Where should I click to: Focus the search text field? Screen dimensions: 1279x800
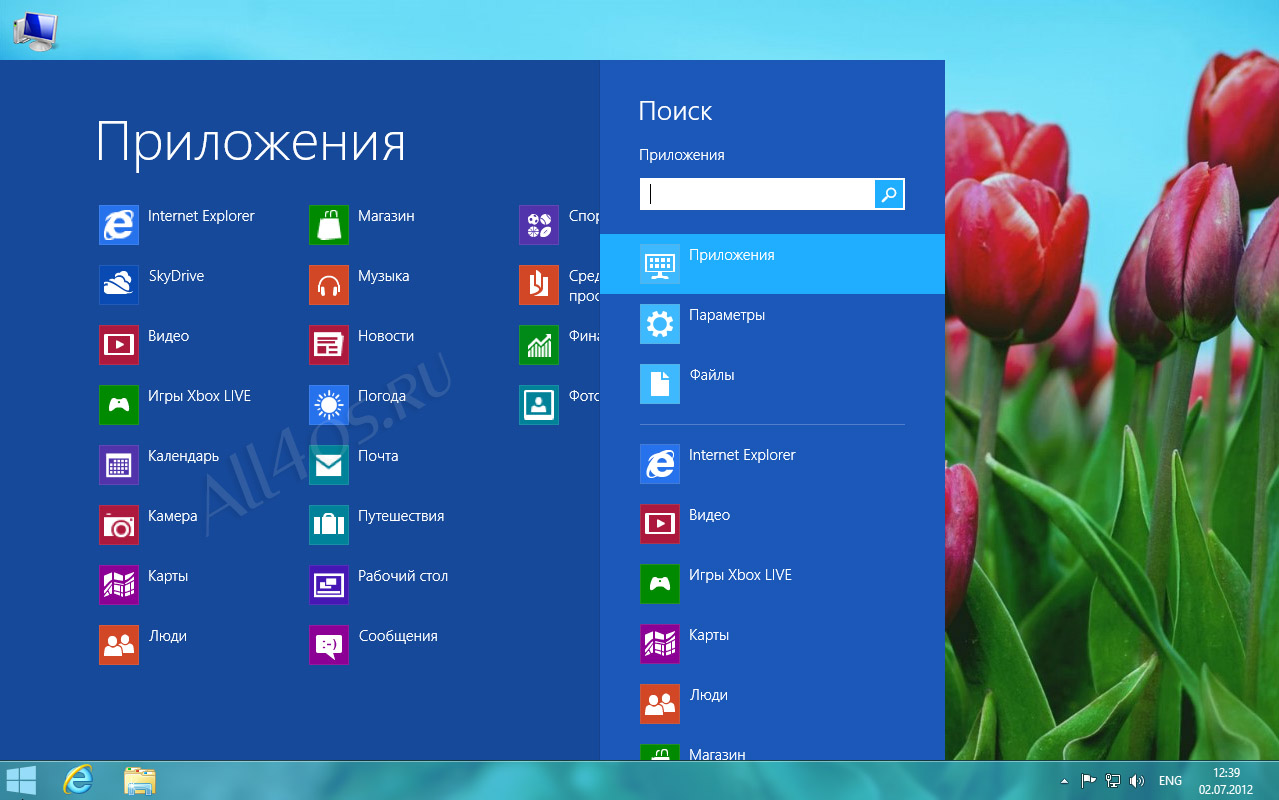click(x=757, y=194)
